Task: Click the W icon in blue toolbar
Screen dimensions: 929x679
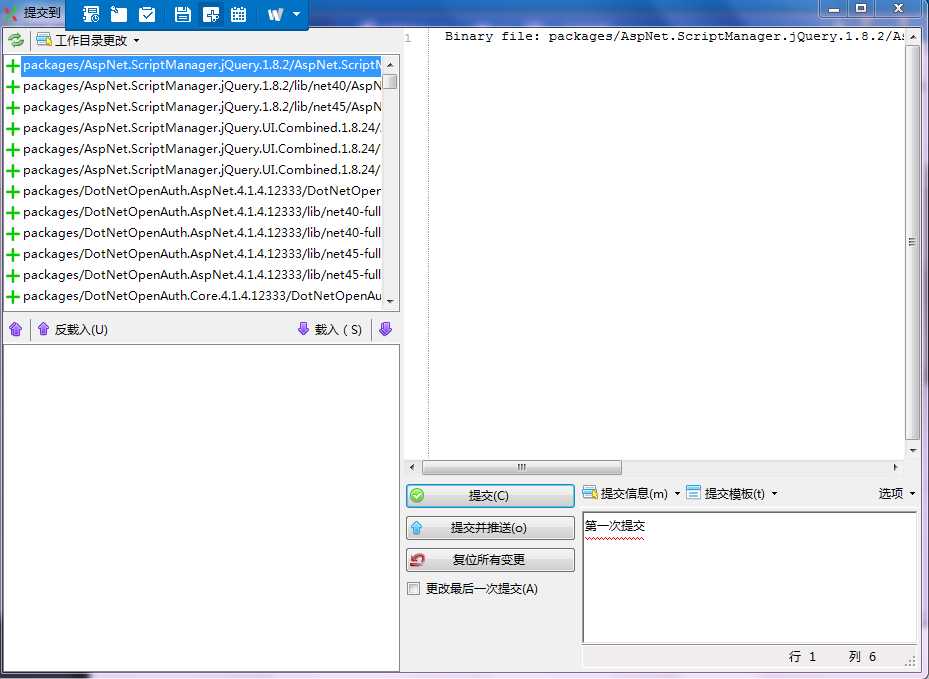Action: (x=276, y=14)
